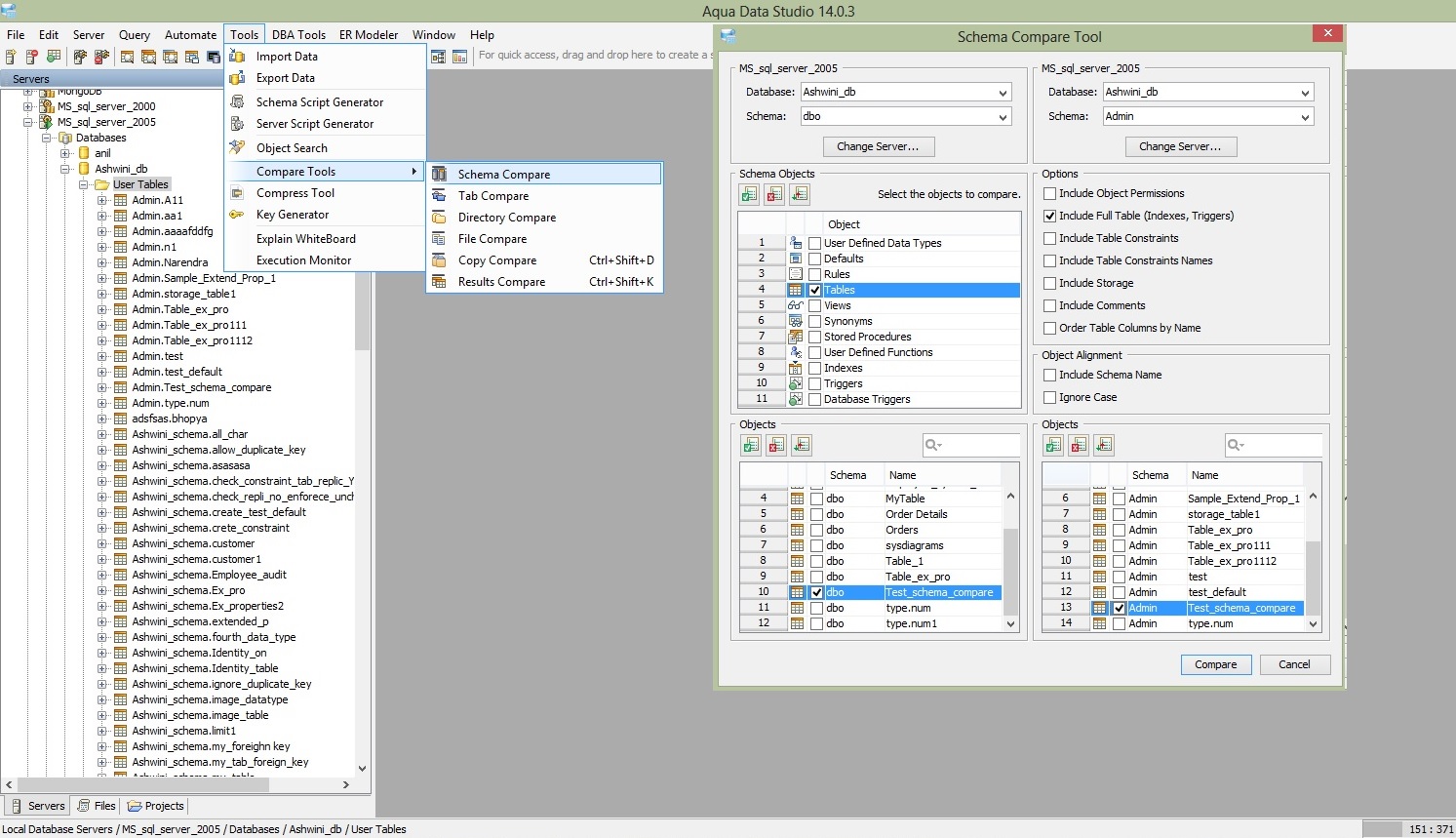Click Deselect All icon in Schema Objects

coord(774,194)
